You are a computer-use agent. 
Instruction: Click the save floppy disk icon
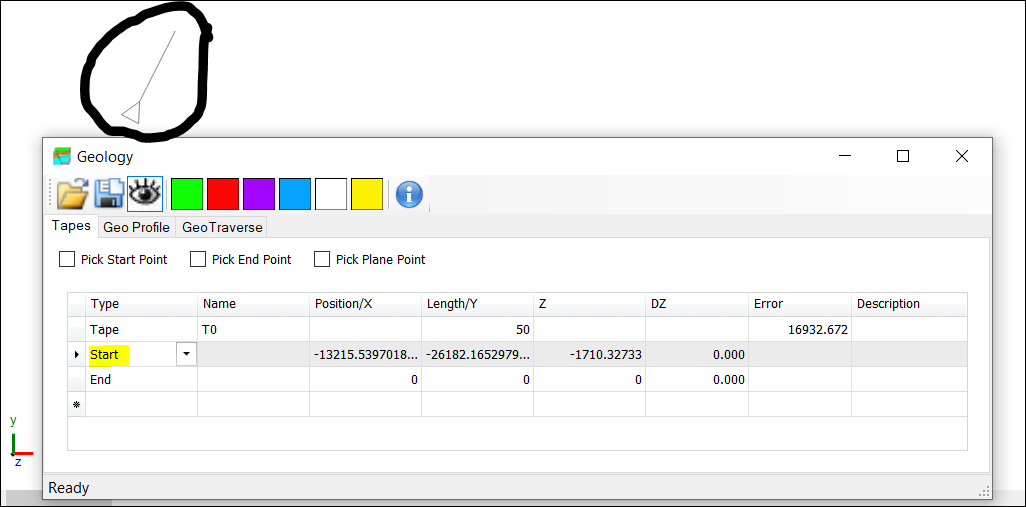pos(108,193)
